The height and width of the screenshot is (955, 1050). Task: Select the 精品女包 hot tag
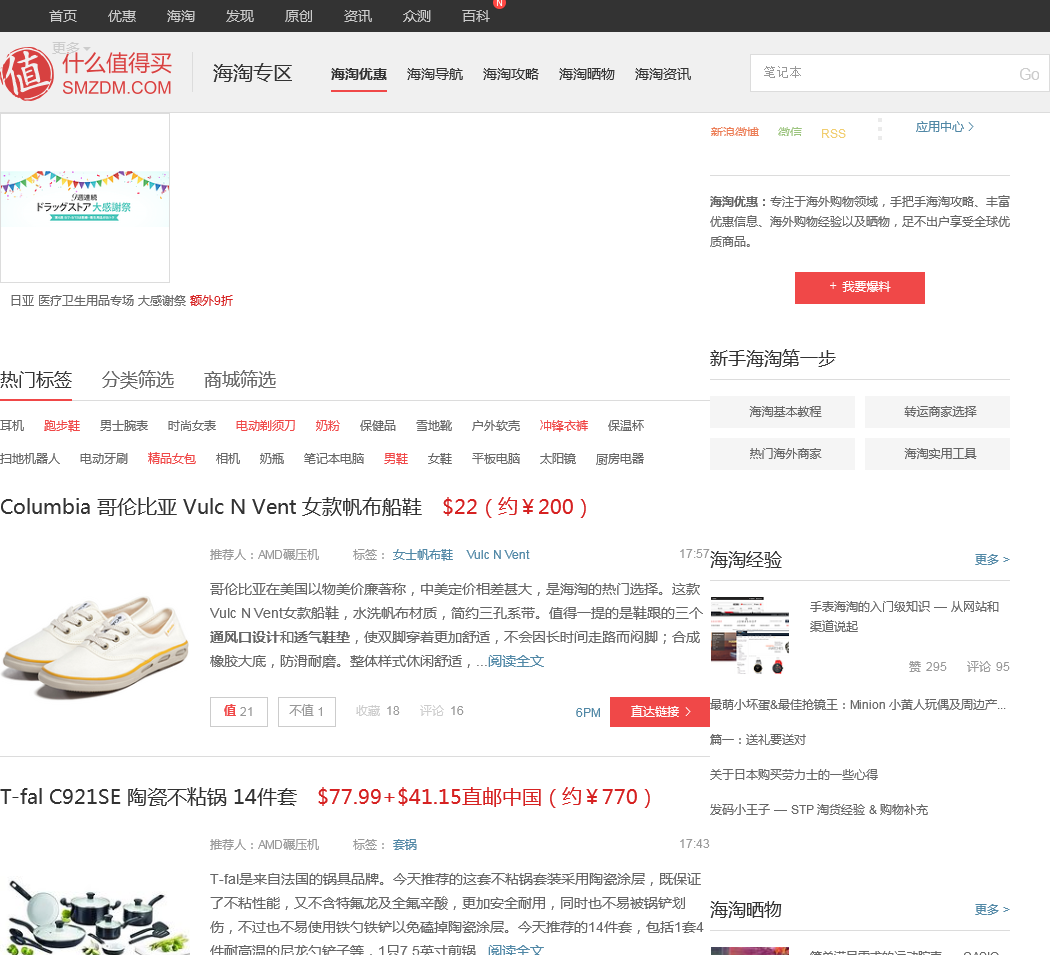[x=171, y=458]
